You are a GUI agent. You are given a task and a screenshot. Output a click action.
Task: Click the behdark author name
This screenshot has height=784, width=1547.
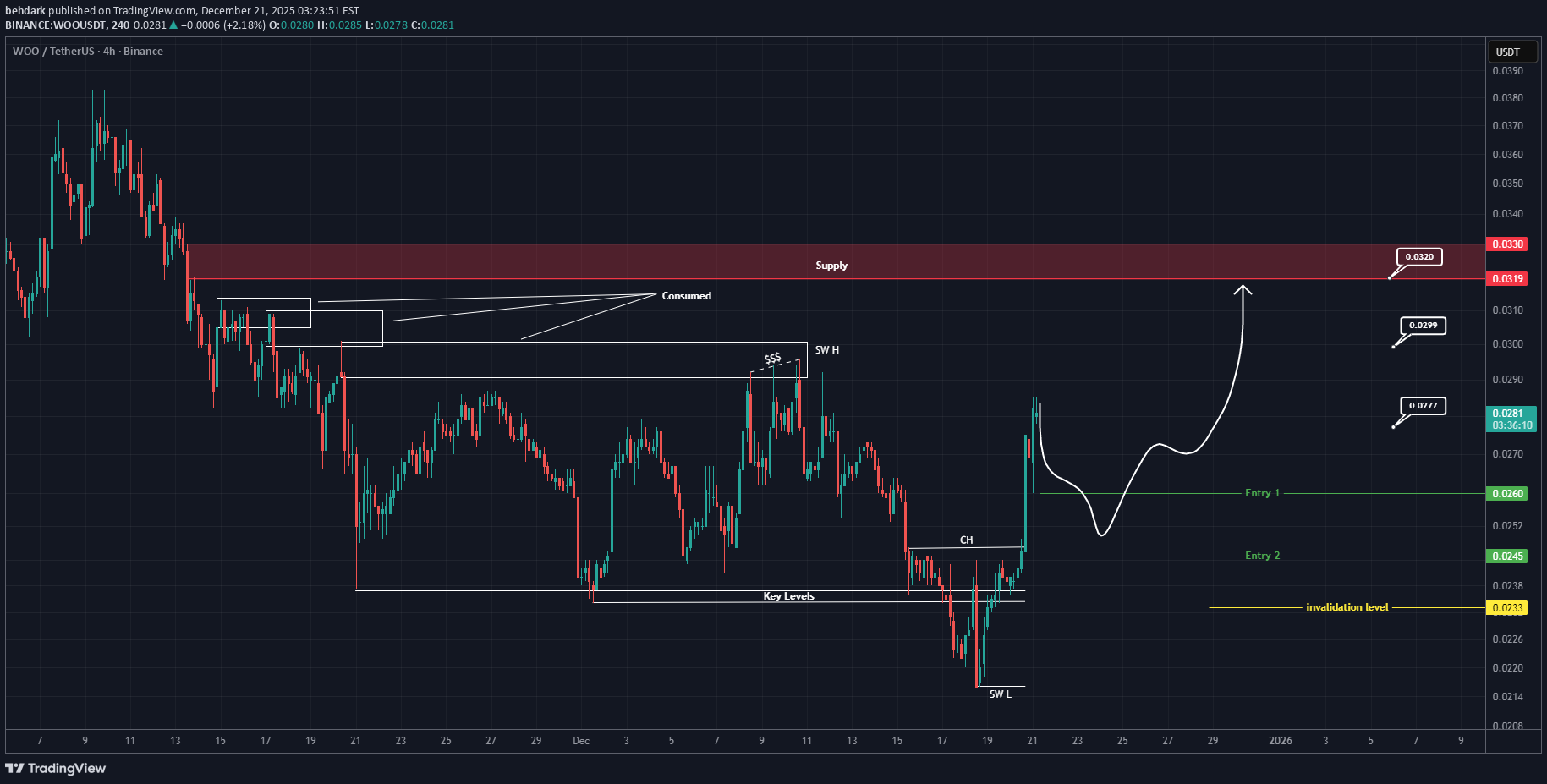tap(25, 11)
